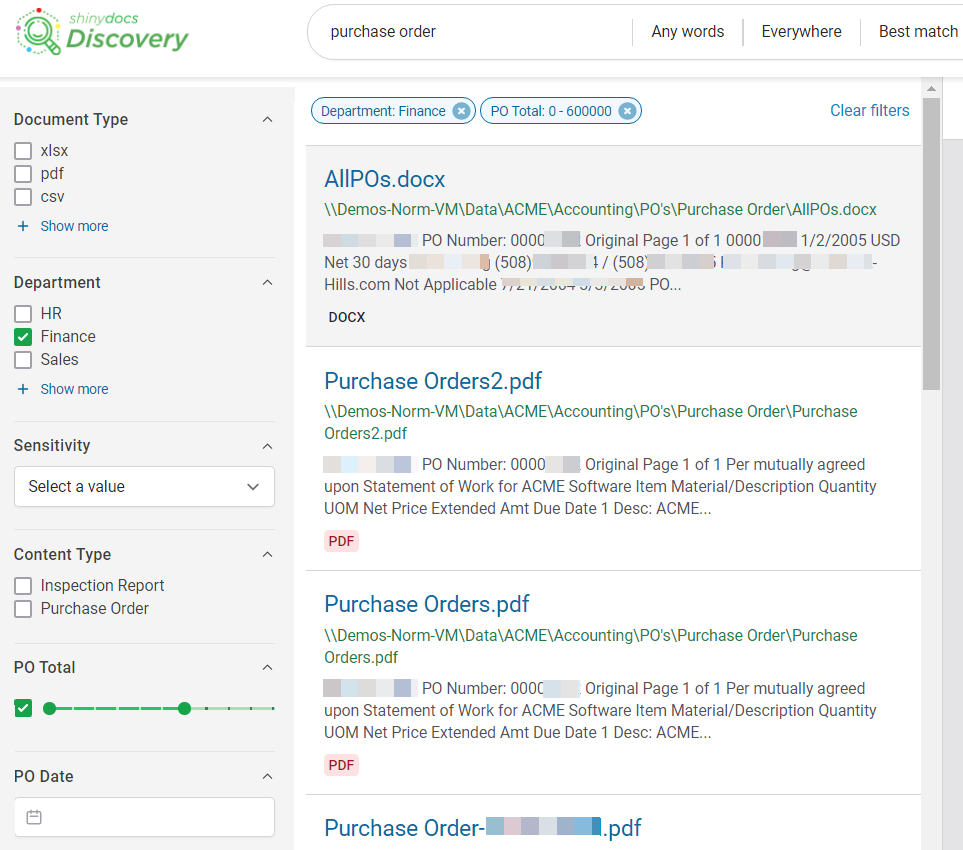The width and height of the screenshot is (963, 850).
Task: Uncheck the Finance department filter
Action: 23,337
